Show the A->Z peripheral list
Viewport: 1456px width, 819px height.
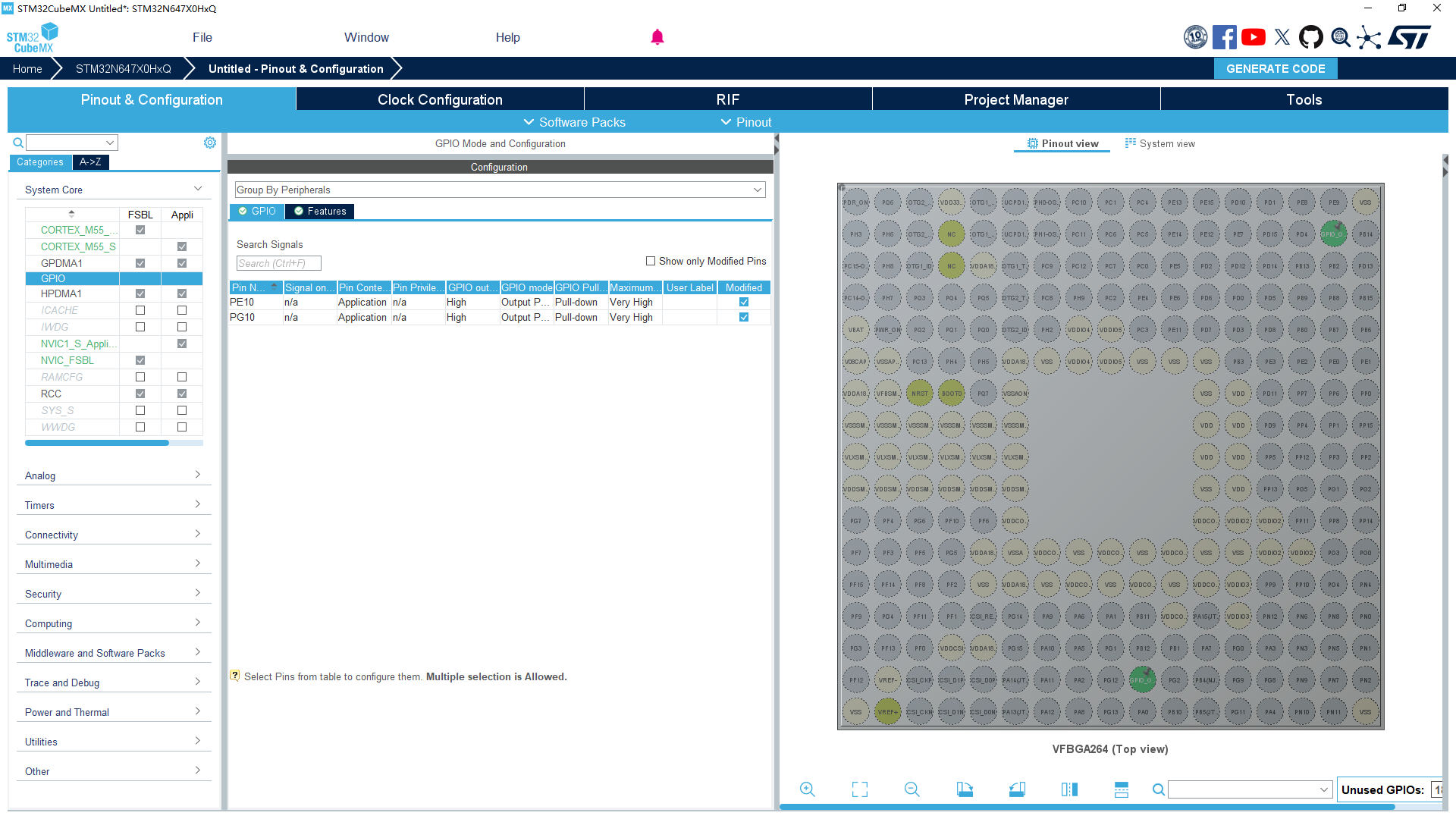(x=90, y=162)
